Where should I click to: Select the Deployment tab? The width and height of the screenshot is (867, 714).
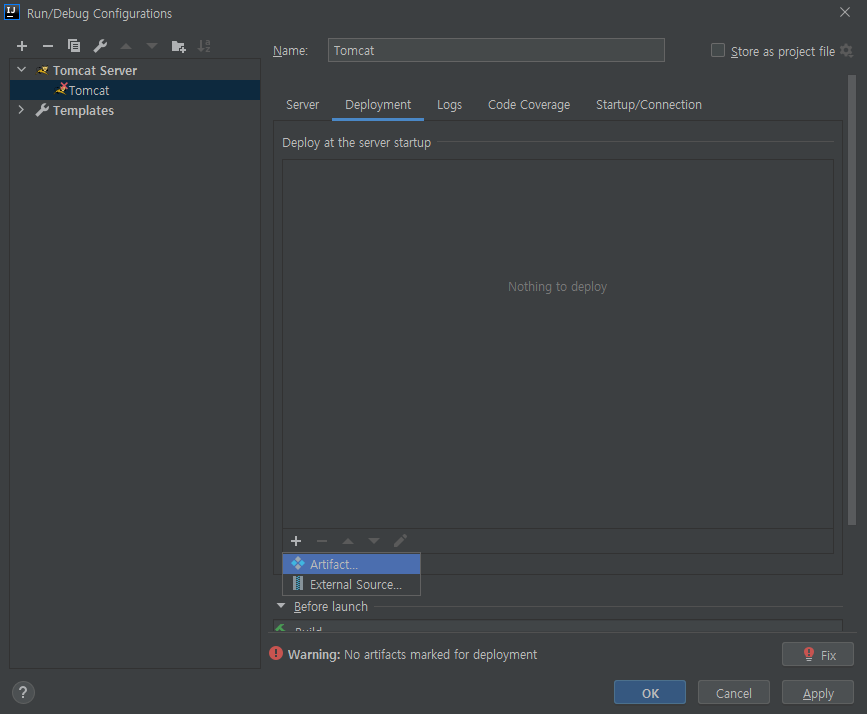pos(378,105)
